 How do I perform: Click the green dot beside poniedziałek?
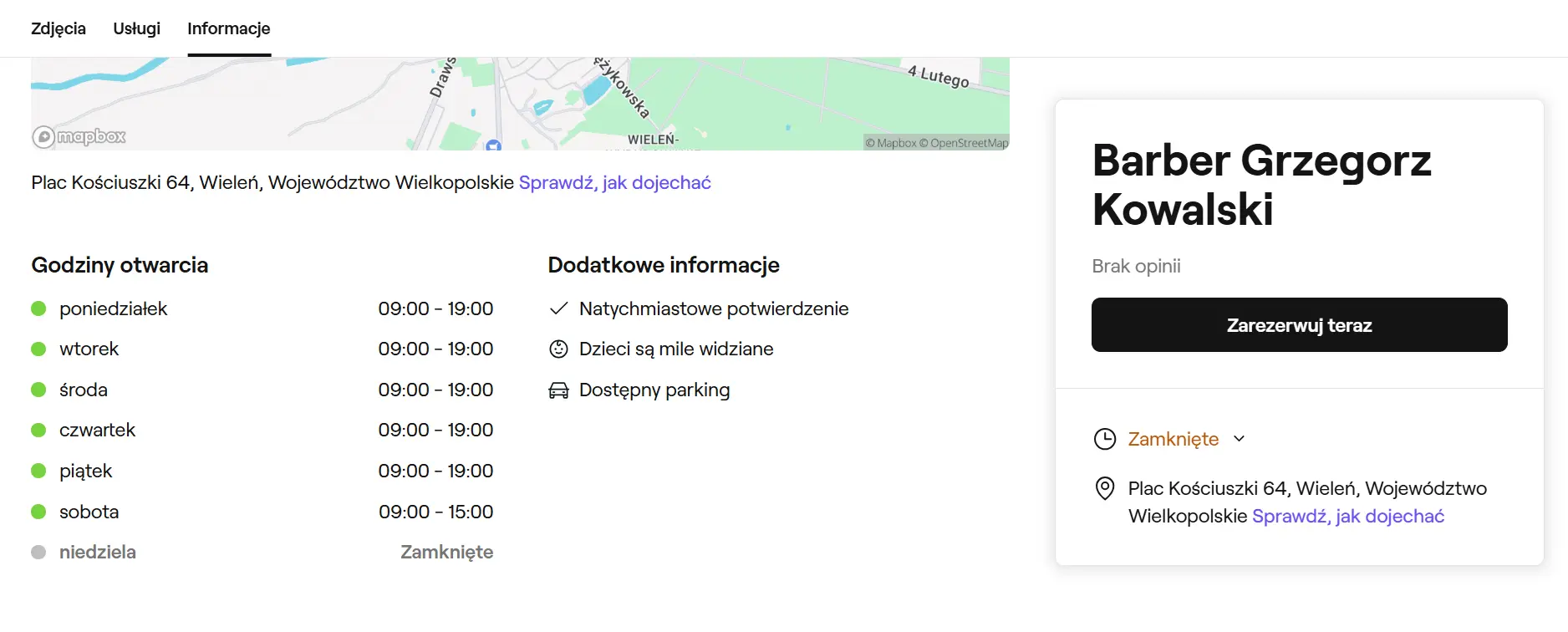point(38,308)
